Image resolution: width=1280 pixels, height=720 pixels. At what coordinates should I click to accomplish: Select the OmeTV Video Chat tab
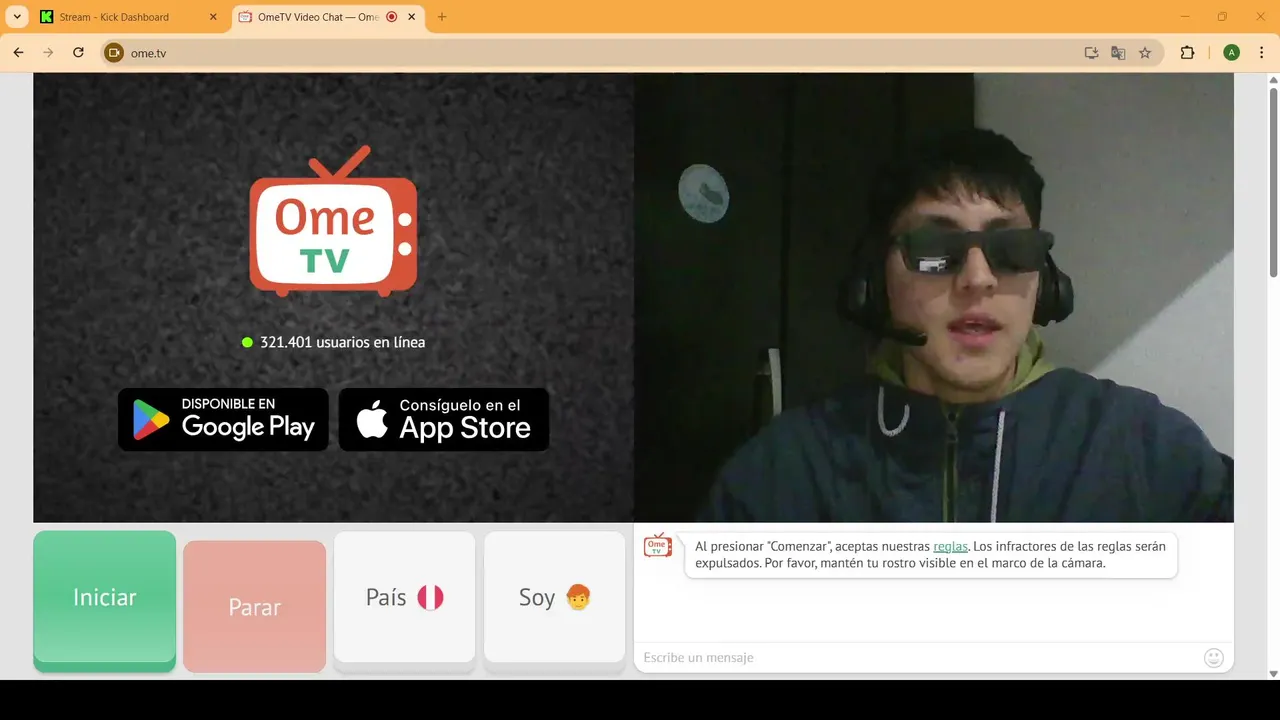(x=328, y=17)
